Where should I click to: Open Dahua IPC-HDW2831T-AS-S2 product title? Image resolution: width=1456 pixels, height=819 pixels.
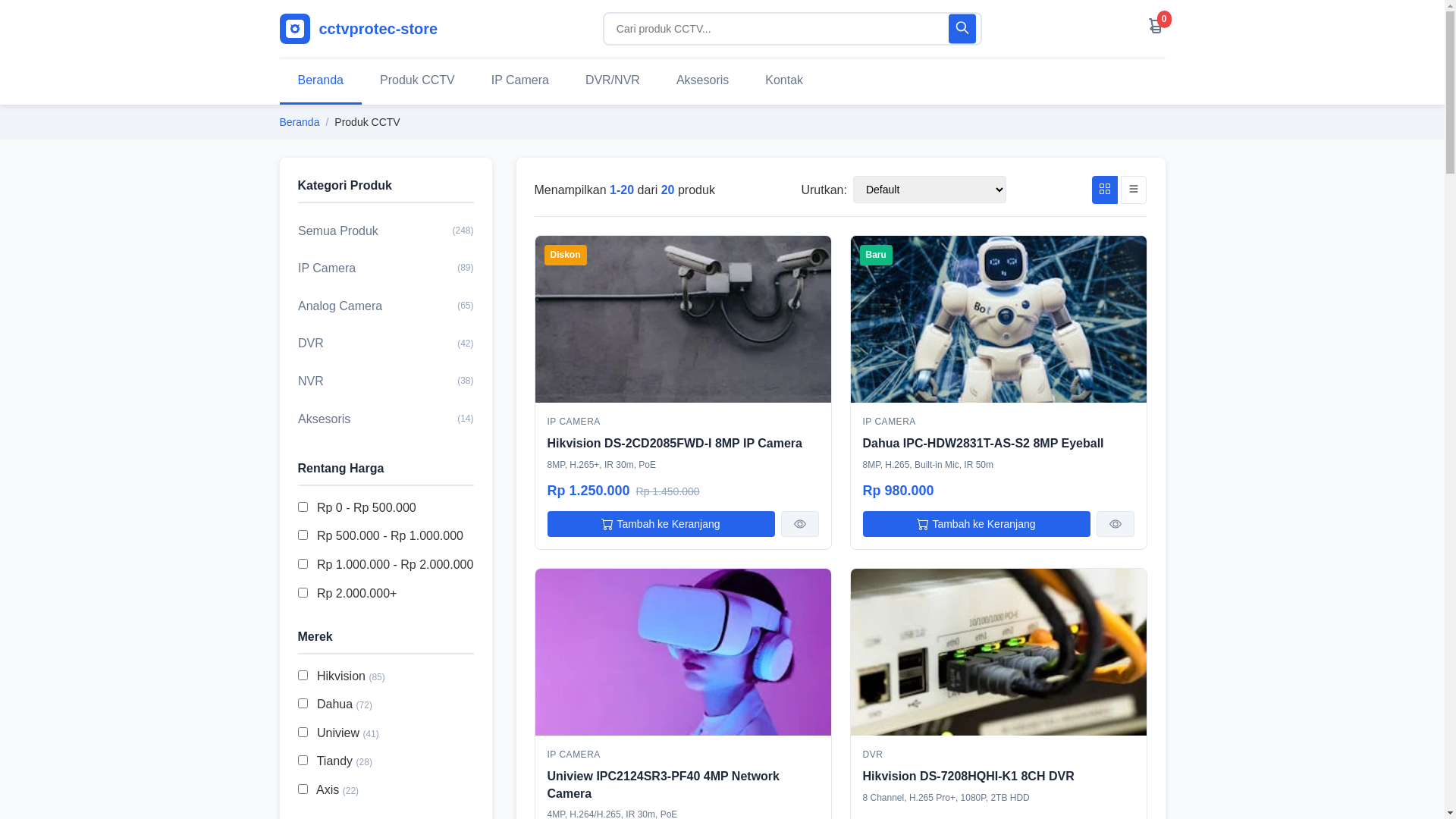(x=983, y=444)
